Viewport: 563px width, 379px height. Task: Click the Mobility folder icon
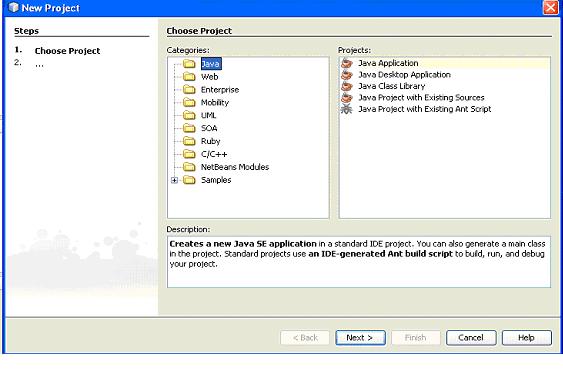click(x=189, y=103)
